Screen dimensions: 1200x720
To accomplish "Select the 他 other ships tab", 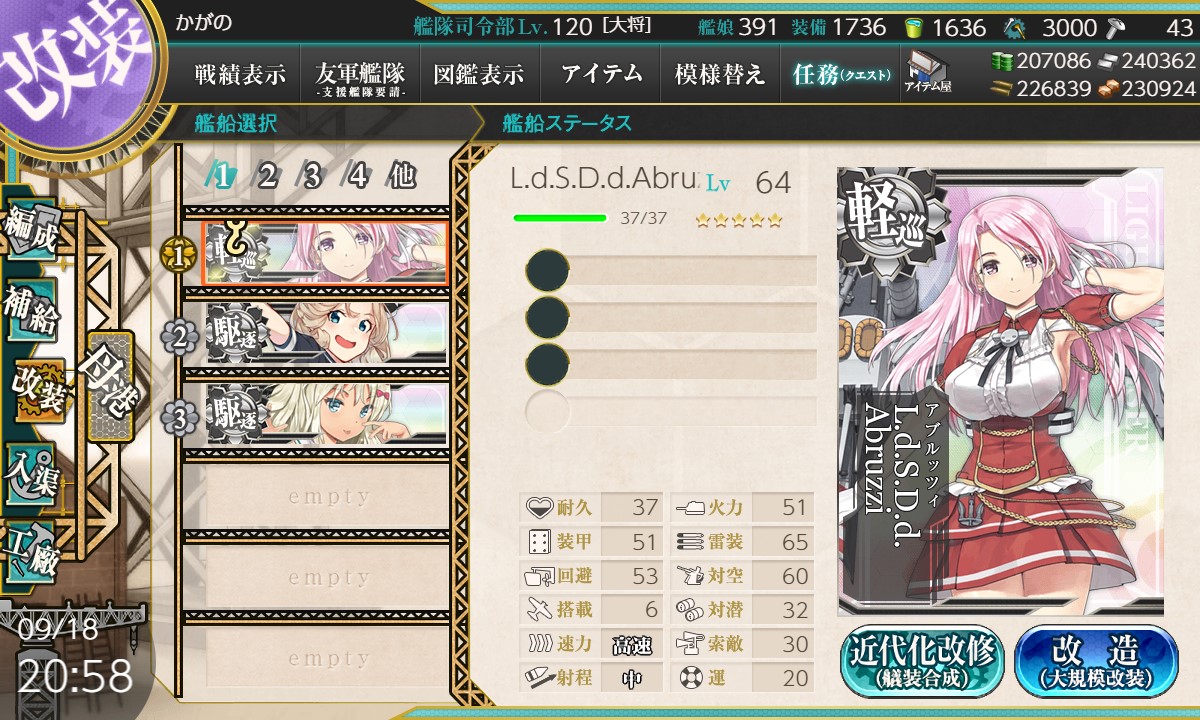I will pyautogui.click(x=402, y=176).
